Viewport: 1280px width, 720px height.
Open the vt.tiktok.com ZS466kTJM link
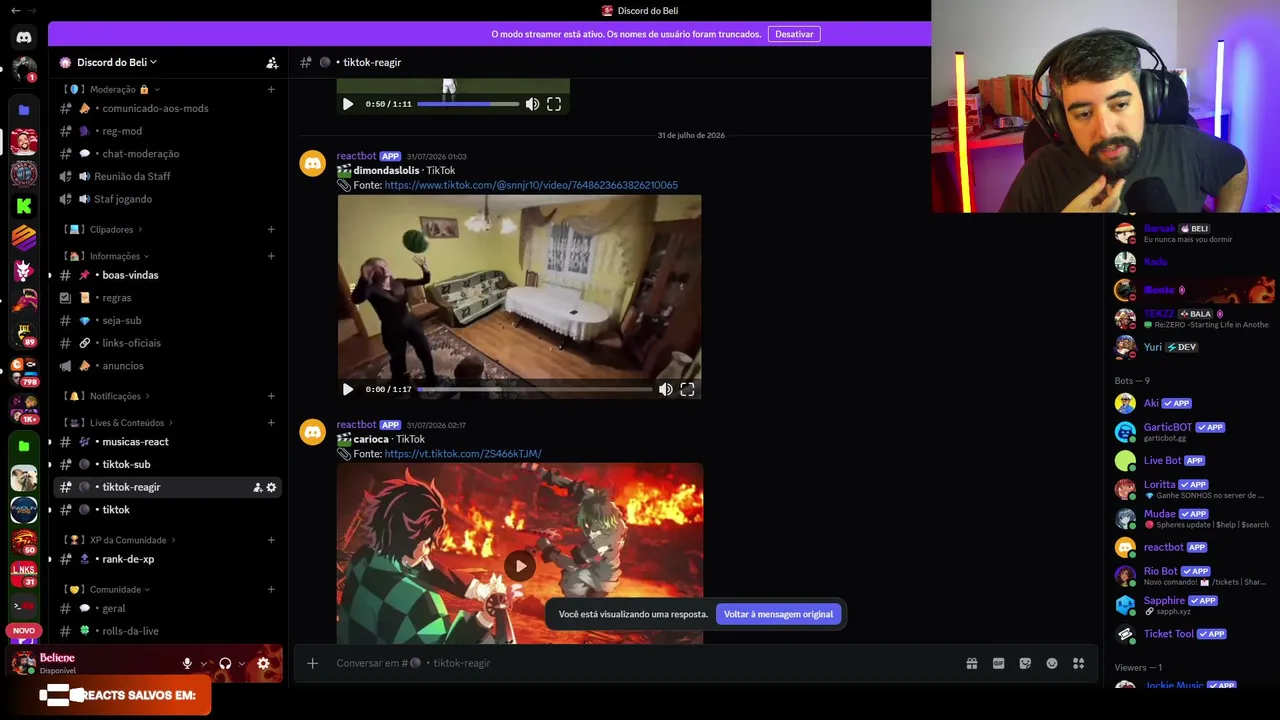[x=463, y=454]
